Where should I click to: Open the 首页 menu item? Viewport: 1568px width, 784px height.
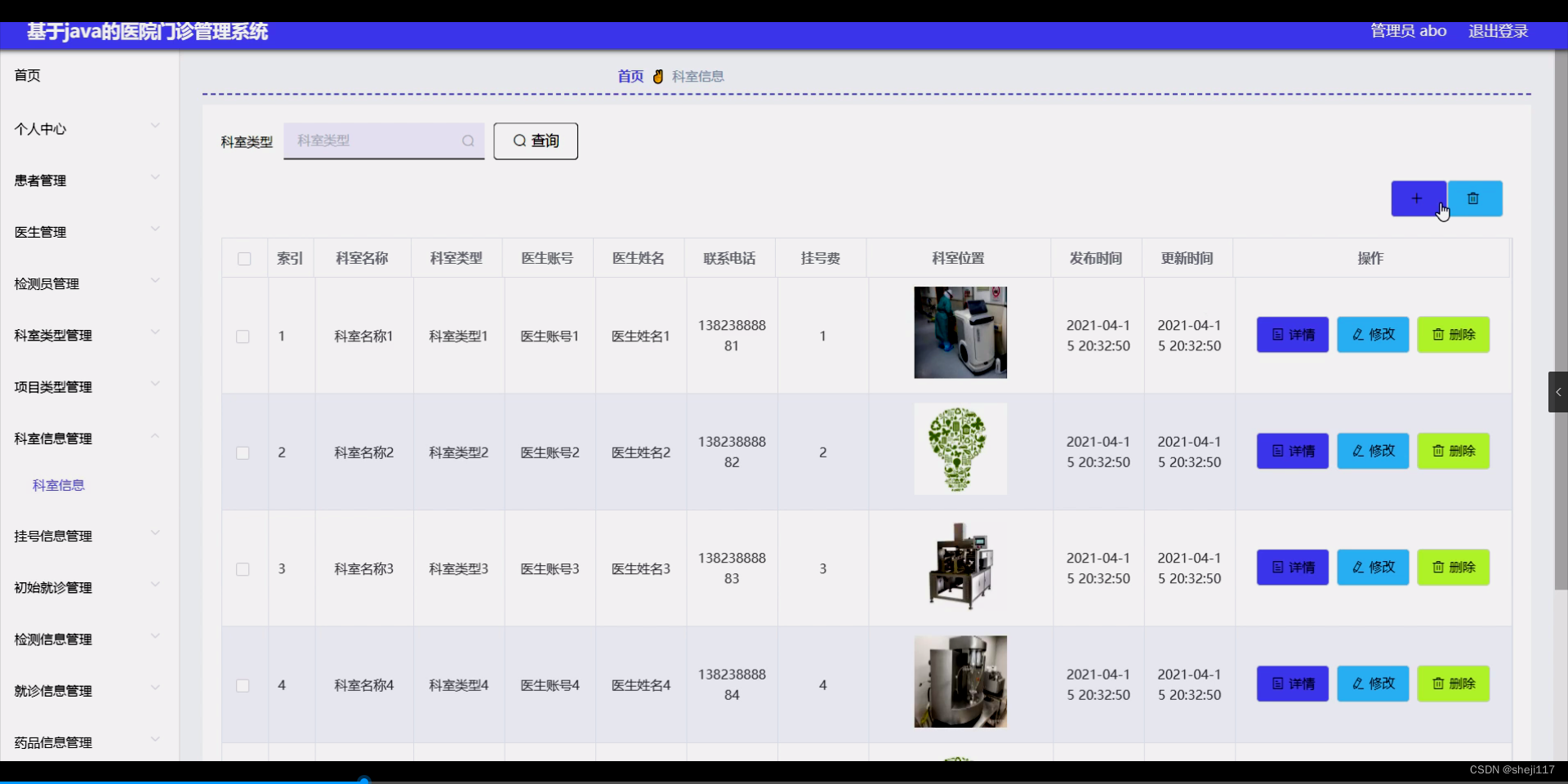tap(25, 75)
